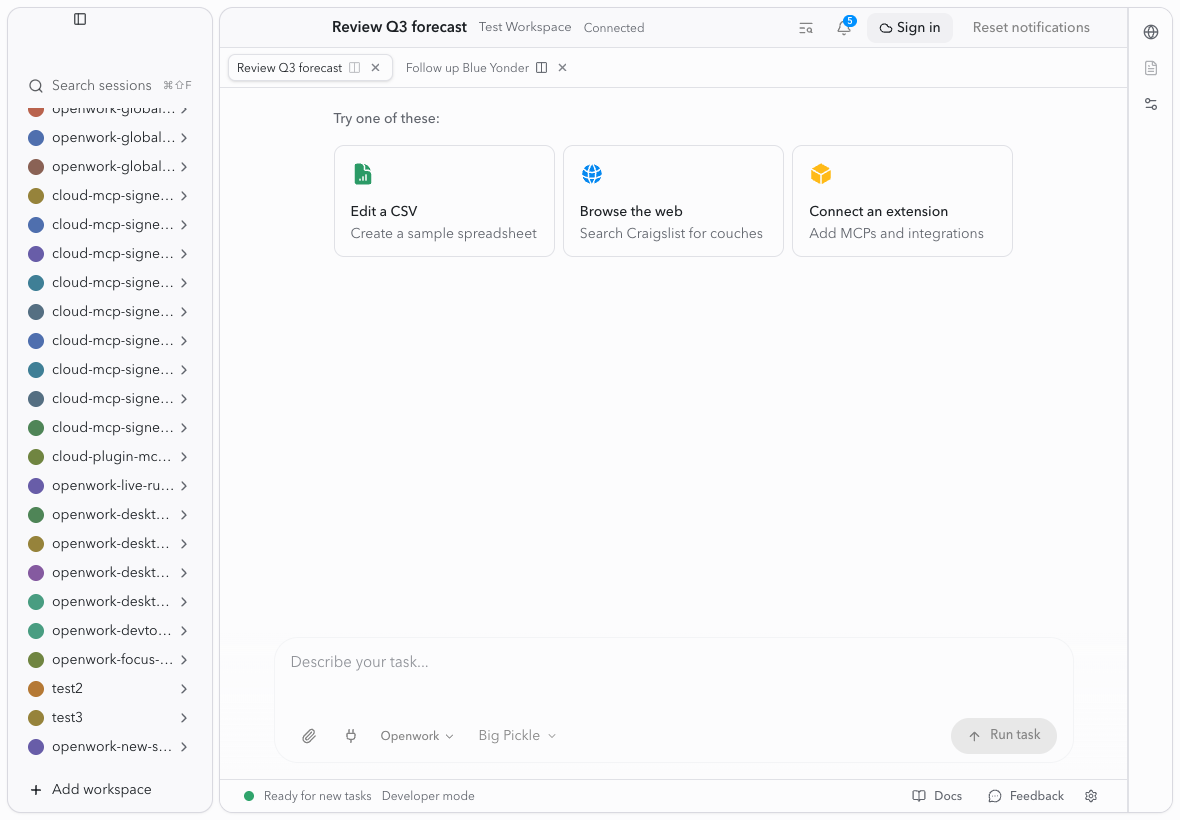This screenshot has height=820, width=1180.
Task: Expand the cloud-plugin-mc… workspace chevron
Action: click(184, 457)
